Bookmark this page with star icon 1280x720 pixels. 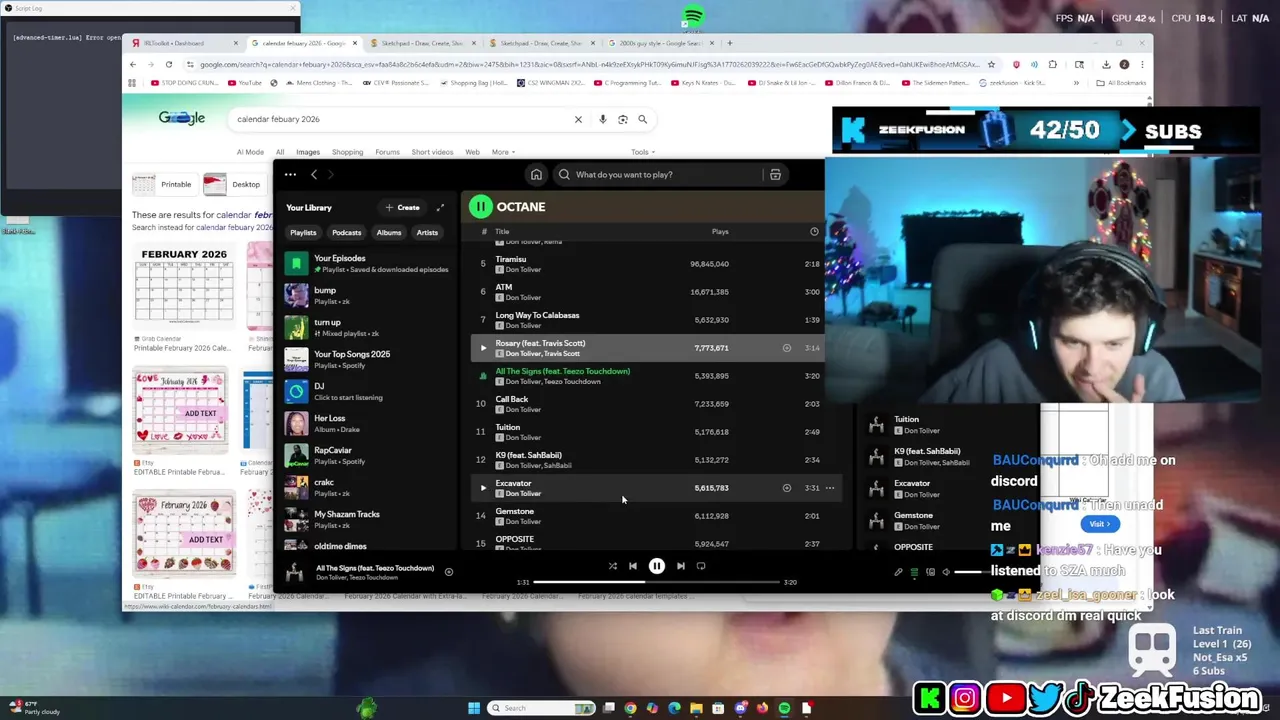click(x=991, y=64)
